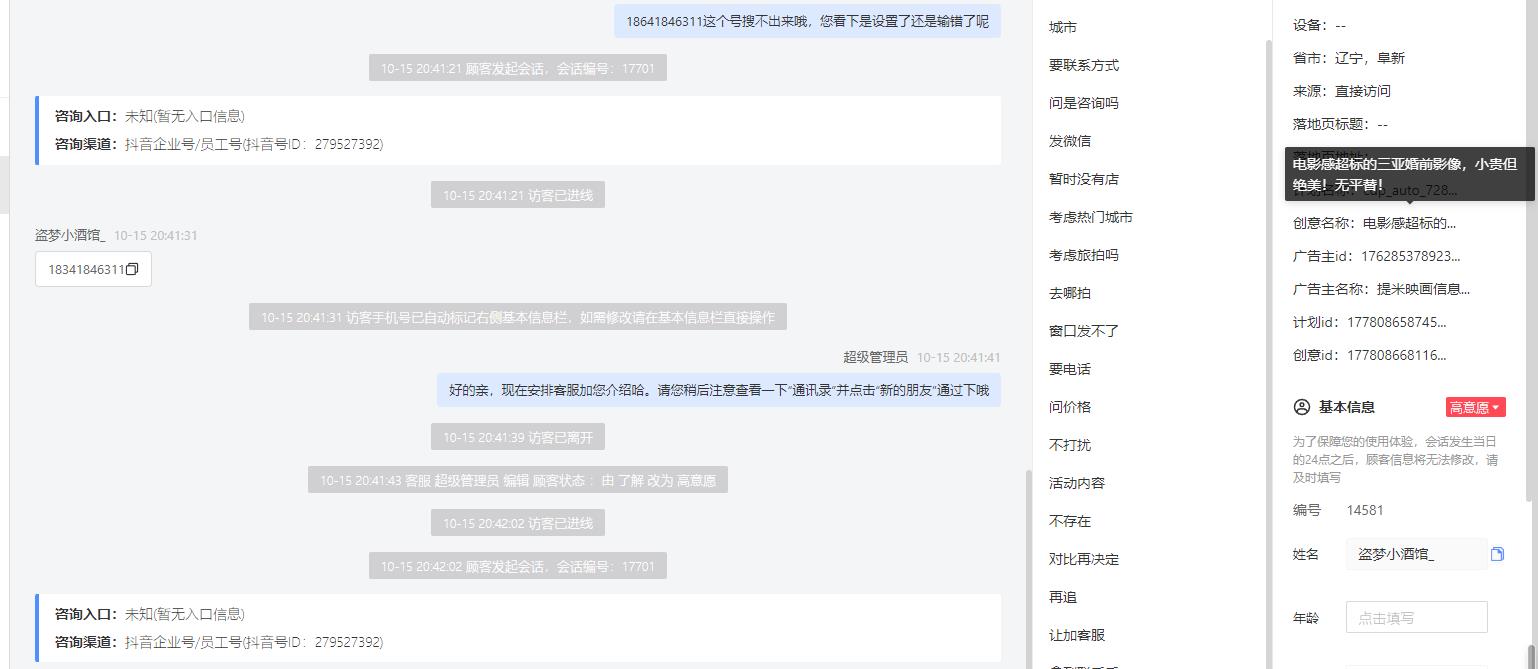1538x669 pixels.
Task: Choose 对比再决定 quick reply
Action: point(1084,559)
